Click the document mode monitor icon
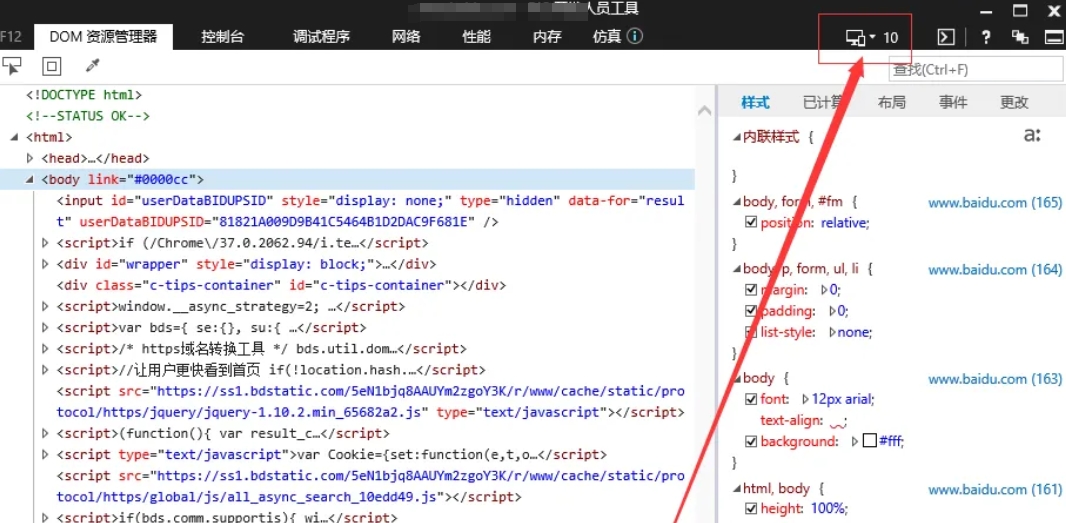 855,37
